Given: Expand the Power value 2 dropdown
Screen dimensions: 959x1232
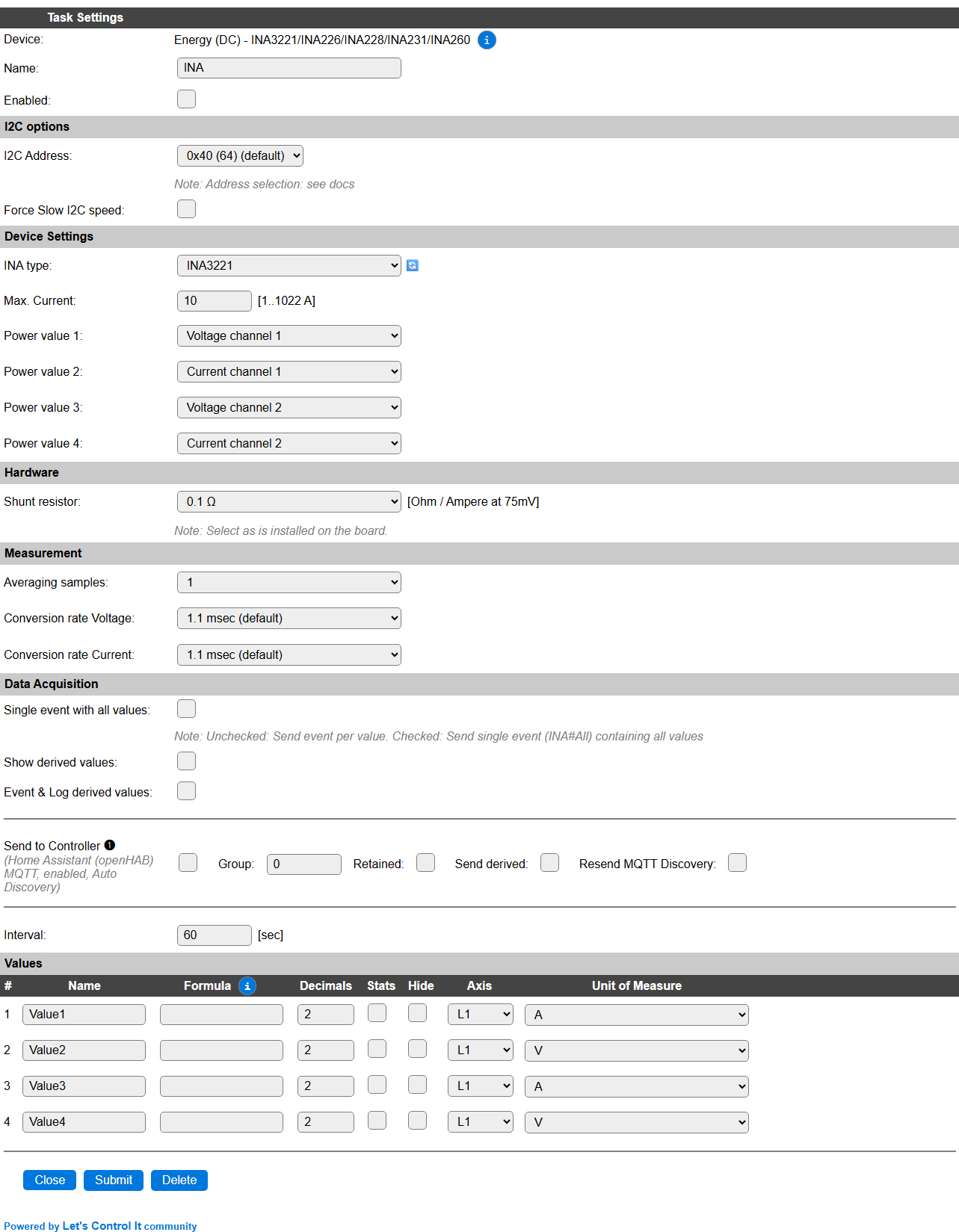Looking at the screenshot, I should coord(289,372).
